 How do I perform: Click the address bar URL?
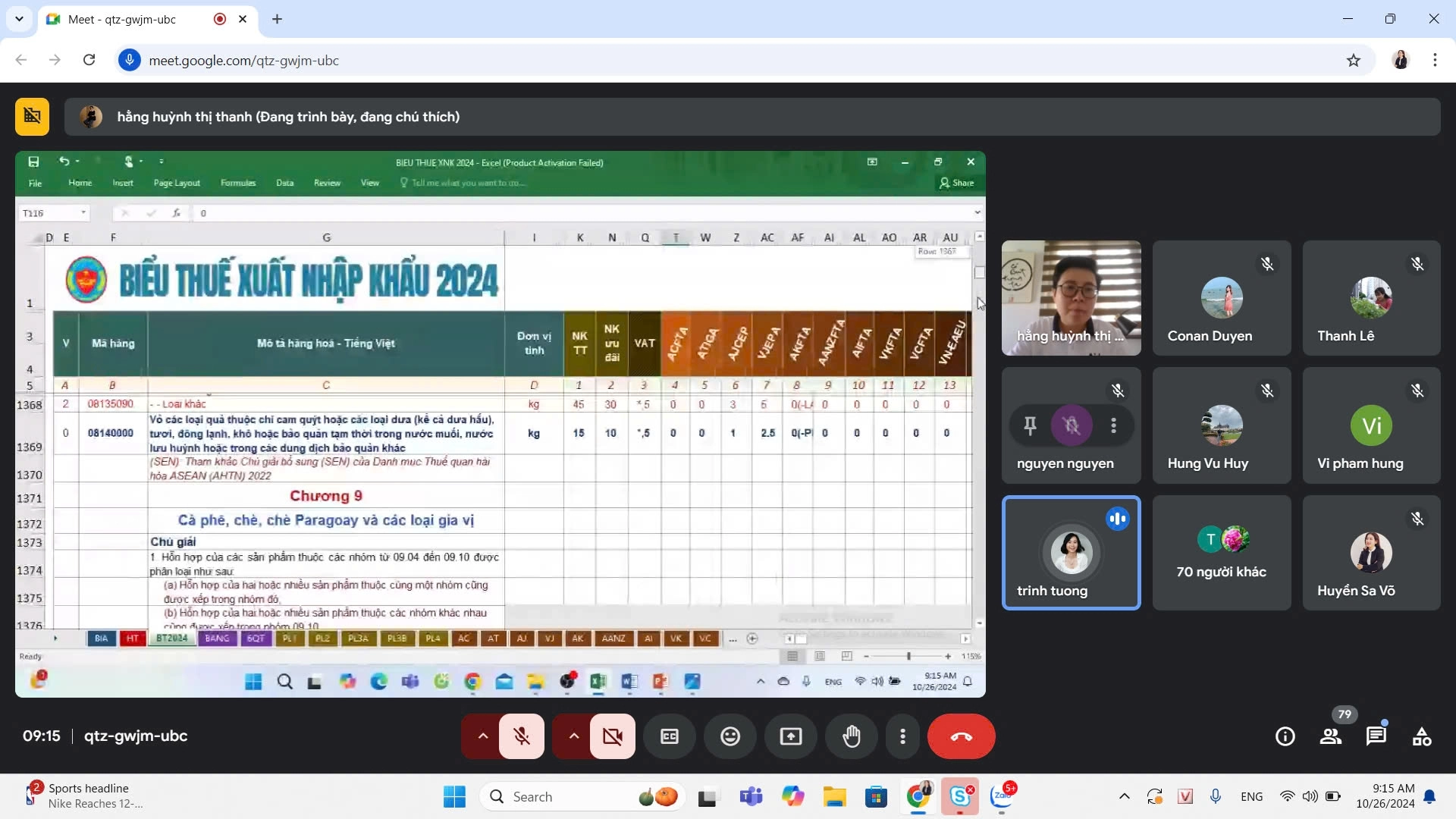tap(243, 61)
